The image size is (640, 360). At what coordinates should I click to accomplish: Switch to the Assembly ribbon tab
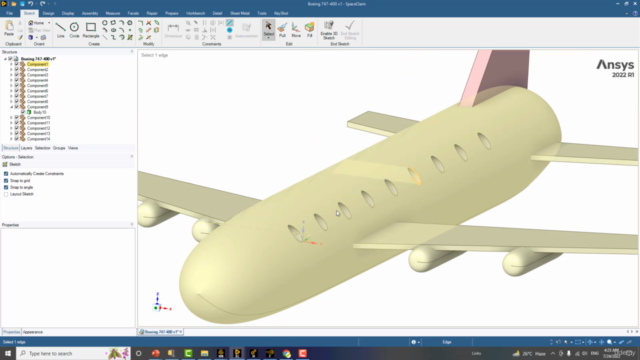click(90, 13)
